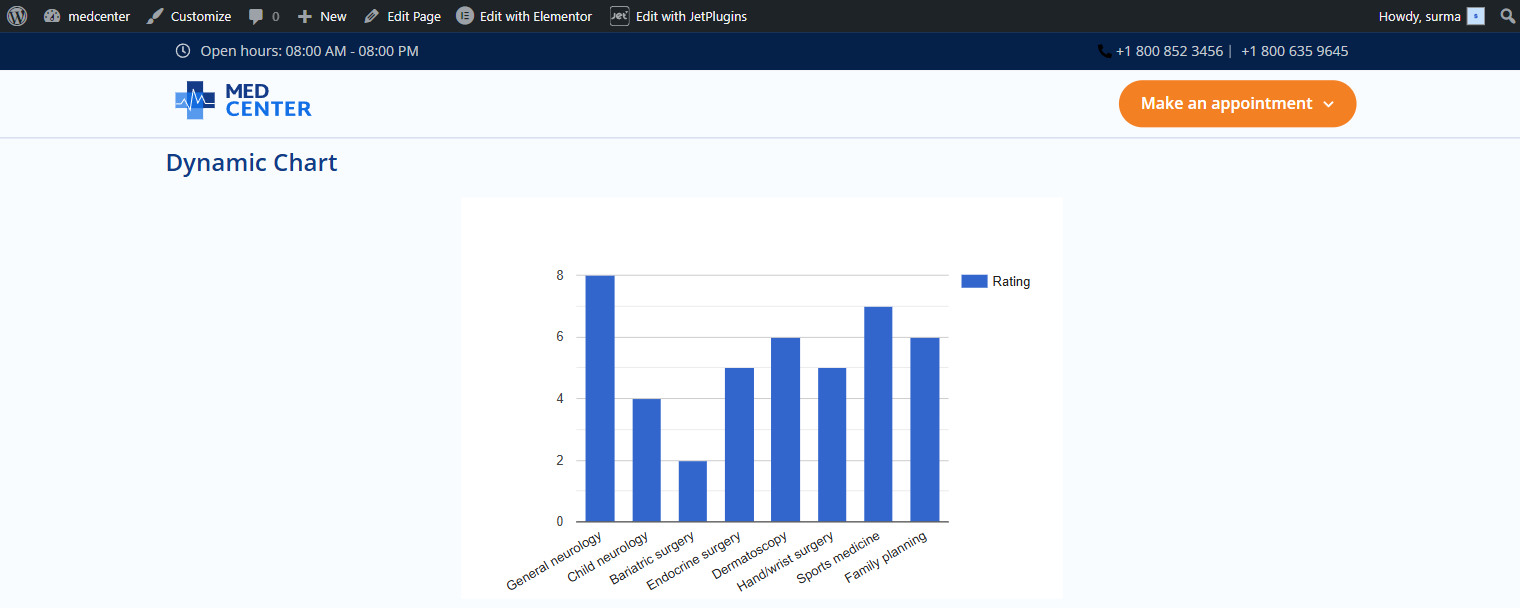The width and height of the screenshot is (1520, 608).
Task: Click the surma user avatar
Action: point(1476,16)
